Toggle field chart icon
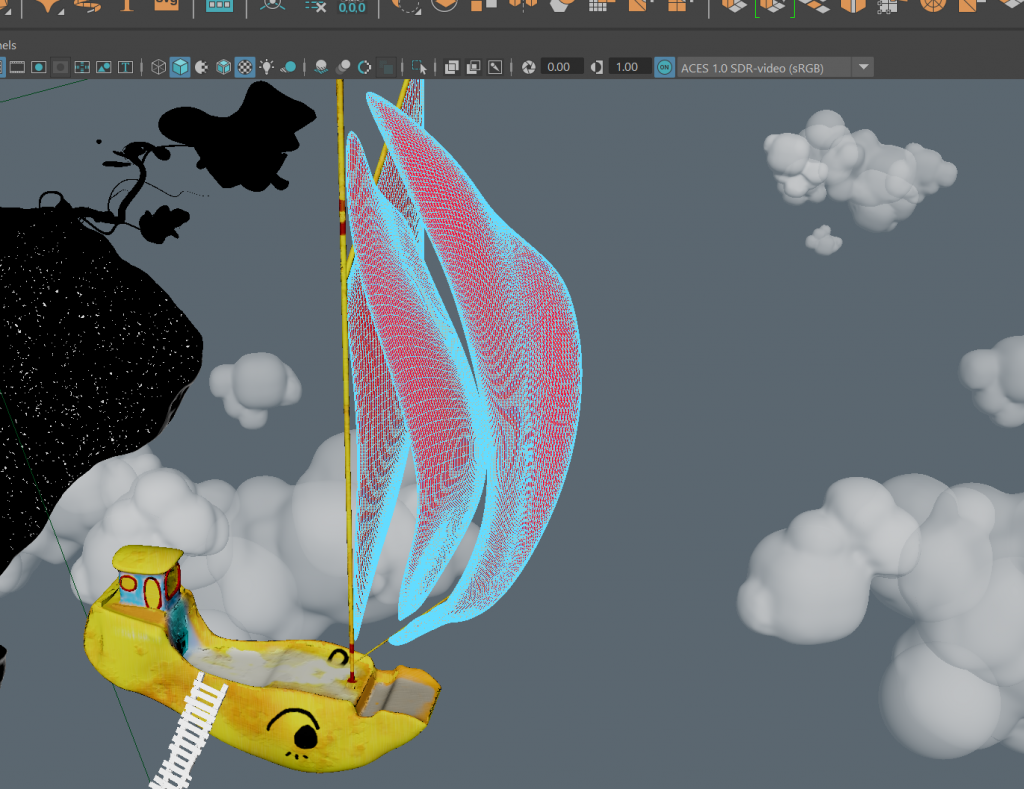Image resolution: width=1024 pixels, height=789 pixels. [82, 67]
